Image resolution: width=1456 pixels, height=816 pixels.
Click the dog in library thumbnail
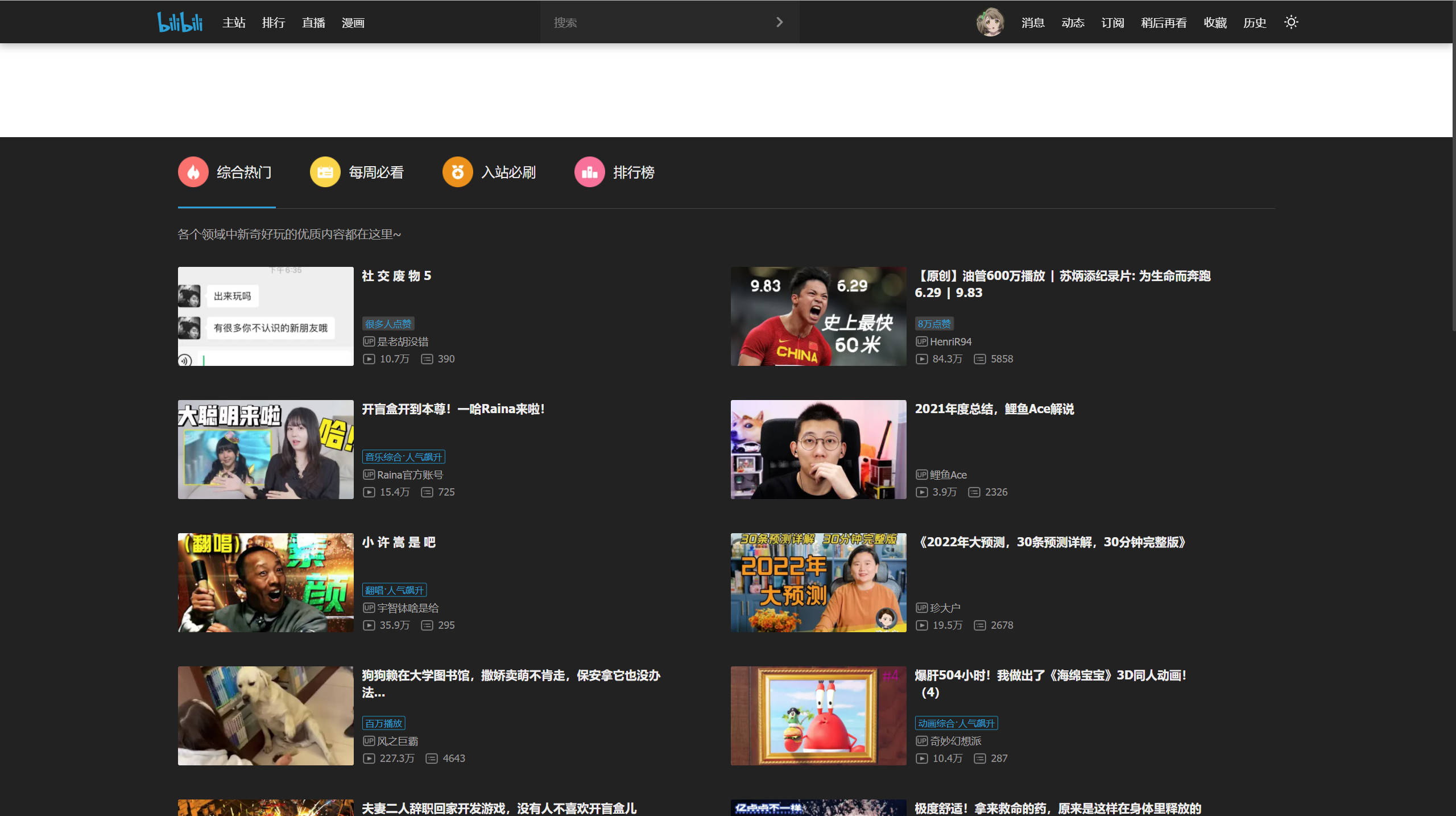point(266,716)
